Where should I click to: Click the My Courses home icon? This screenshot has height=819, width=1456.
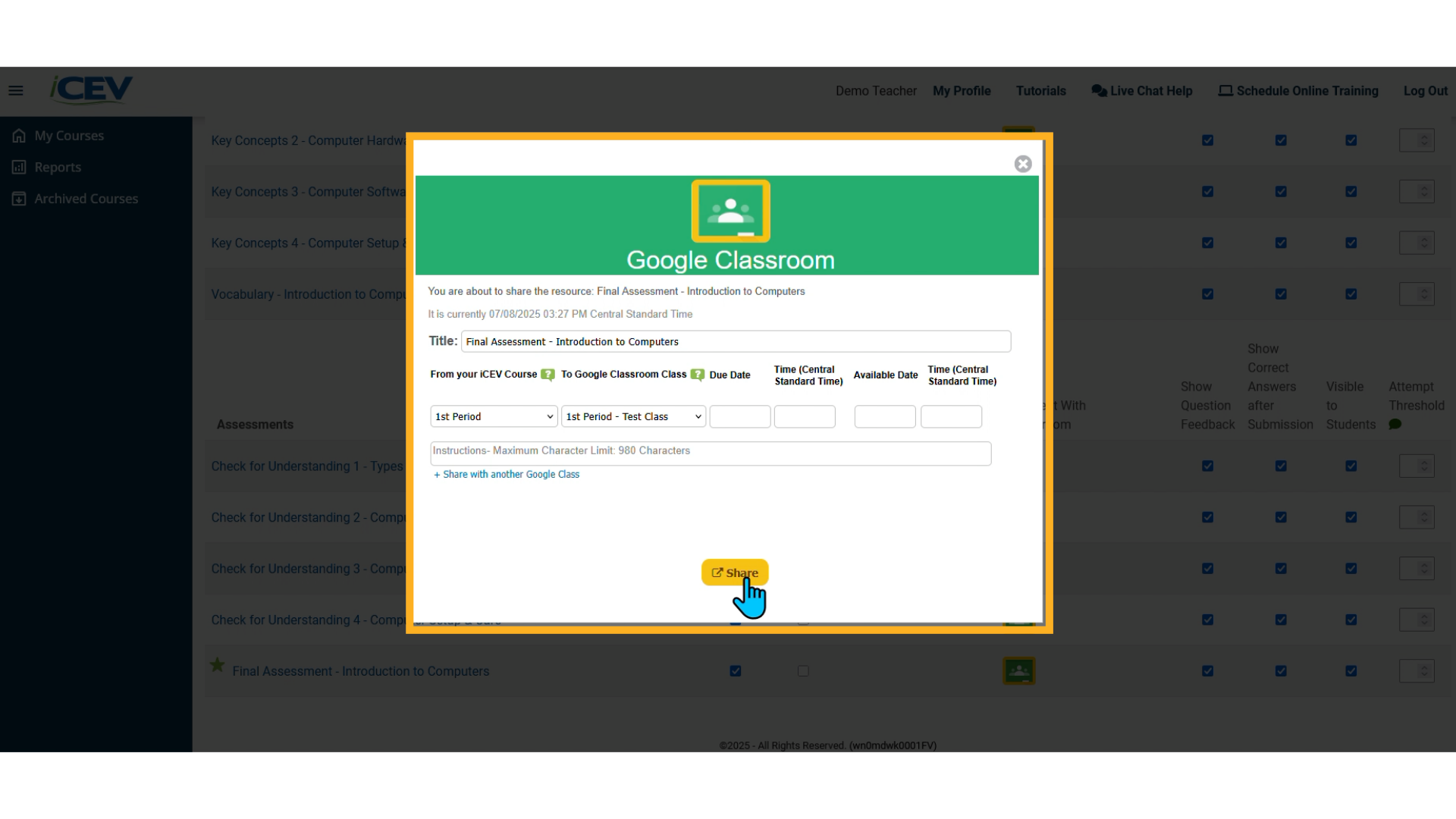[19, 136]
